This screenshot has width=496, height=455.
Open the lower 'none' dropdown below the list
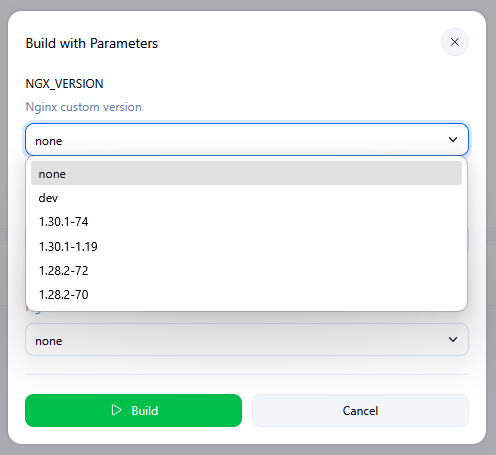[247, 340]
